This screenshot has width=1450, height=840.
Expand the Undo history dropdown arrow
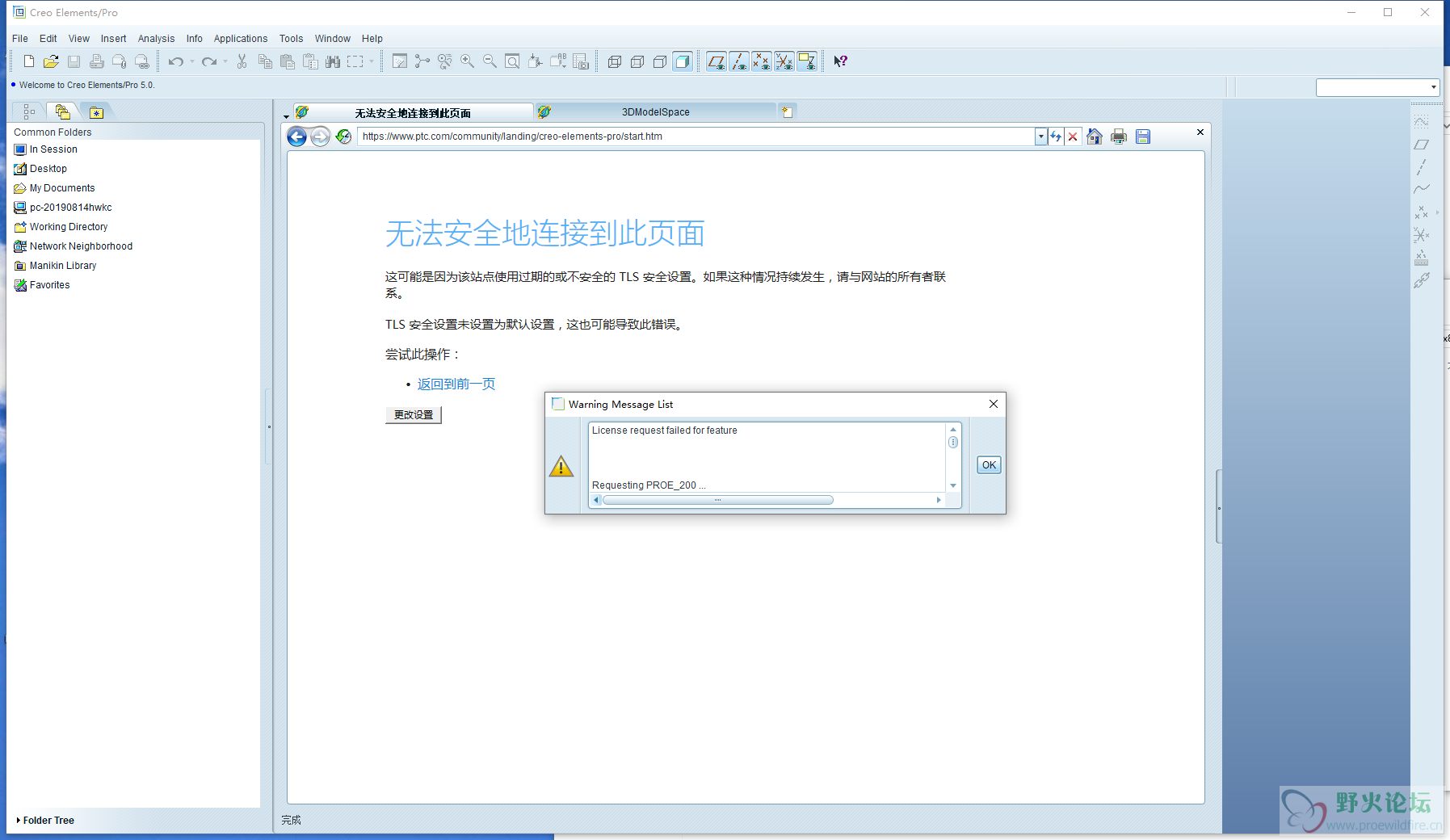[x=192, y=61]
